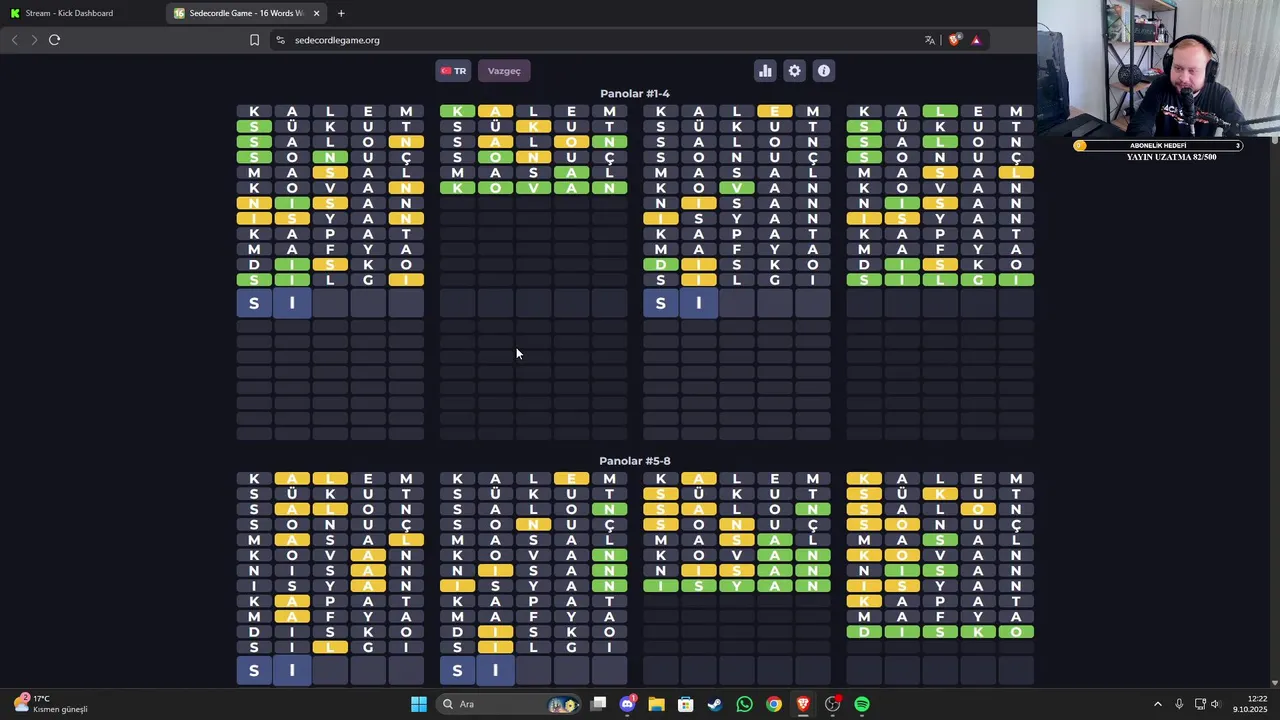View site information icon beside the URL
Image resolution: width=1280 pixels, height=720 pixels.
281,40
